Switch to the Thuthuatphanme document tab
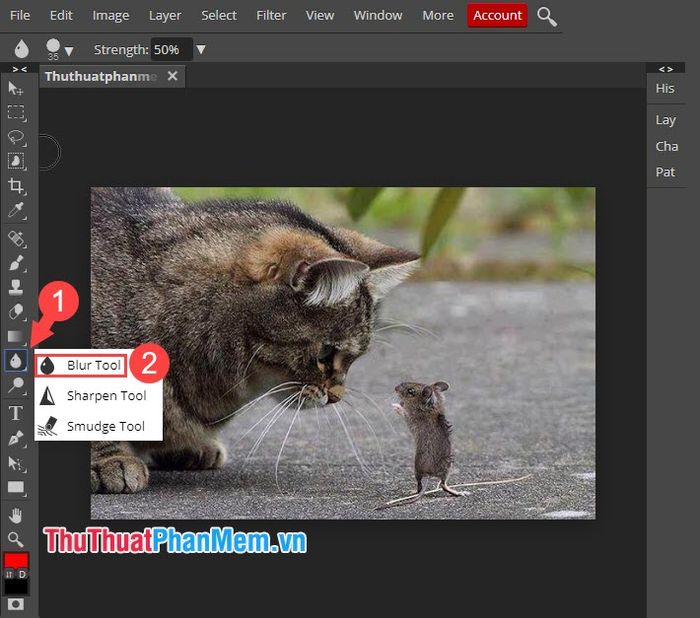Viewport: 700px width, 618px height. [101, 76]
